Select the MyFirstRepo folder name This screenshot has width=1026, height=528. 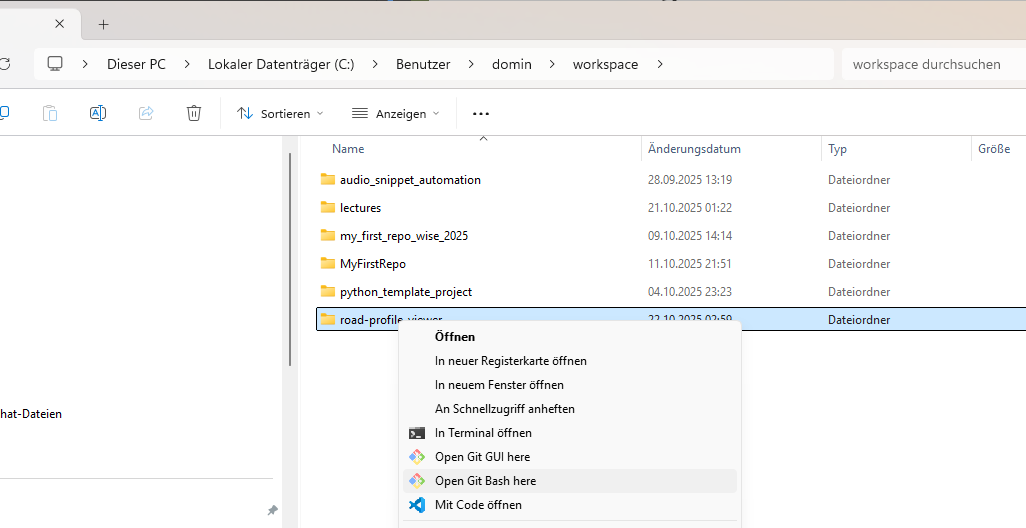[x=373, y=264]
